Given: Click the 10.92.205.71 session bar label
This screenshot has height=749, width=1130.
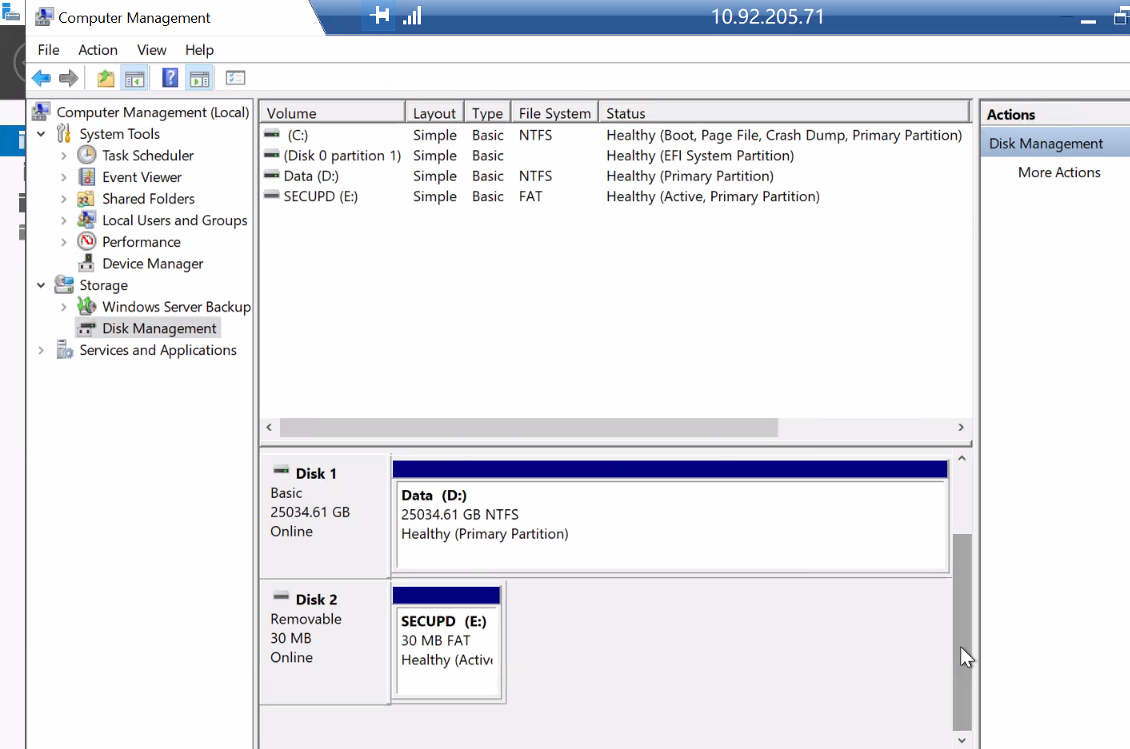Looking at the screenshot, I should pyautogui.click(x=768, y=17).
